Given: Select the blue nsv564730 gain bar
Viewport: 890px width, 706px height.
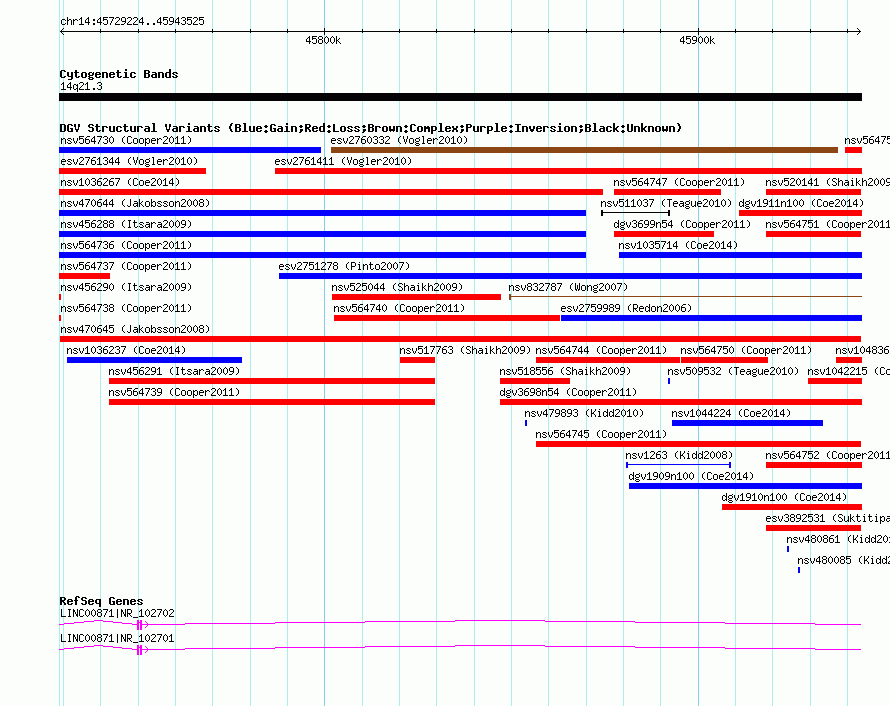Looking at the screenshot, I should pyautogui.click(x=190, y=150).
